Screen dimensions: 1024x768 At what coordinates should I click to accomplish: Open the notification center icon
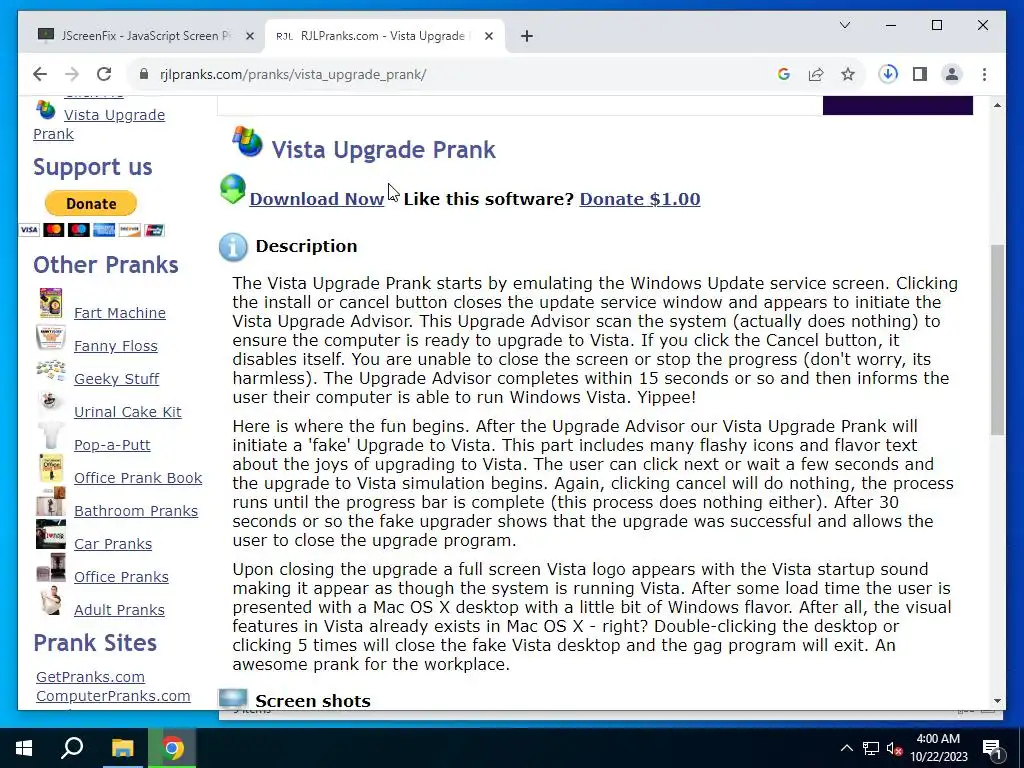[x=992, y=749]
